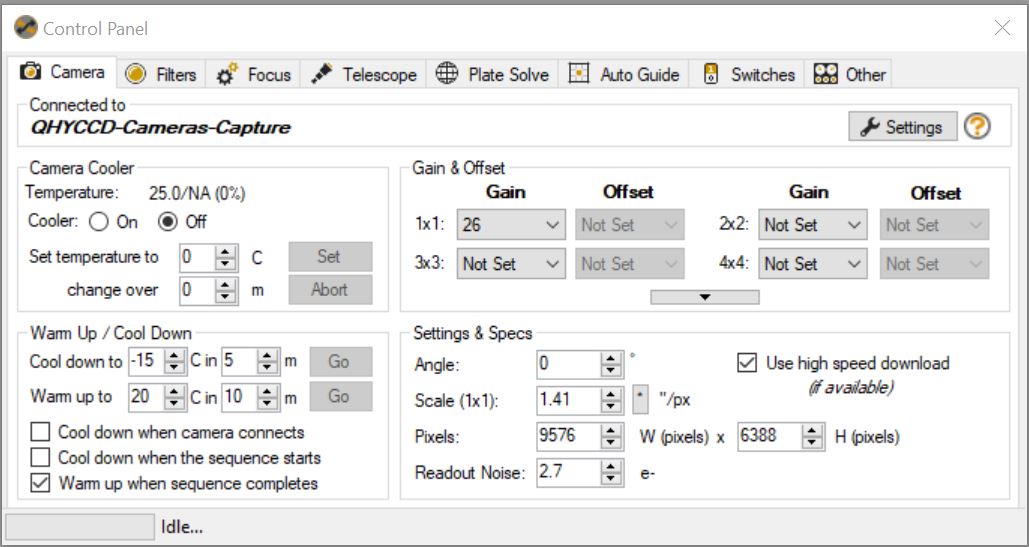This screenshot has height=547, width=1029.
Task: Click the Telescope tab icon
Action: (321, 74)
